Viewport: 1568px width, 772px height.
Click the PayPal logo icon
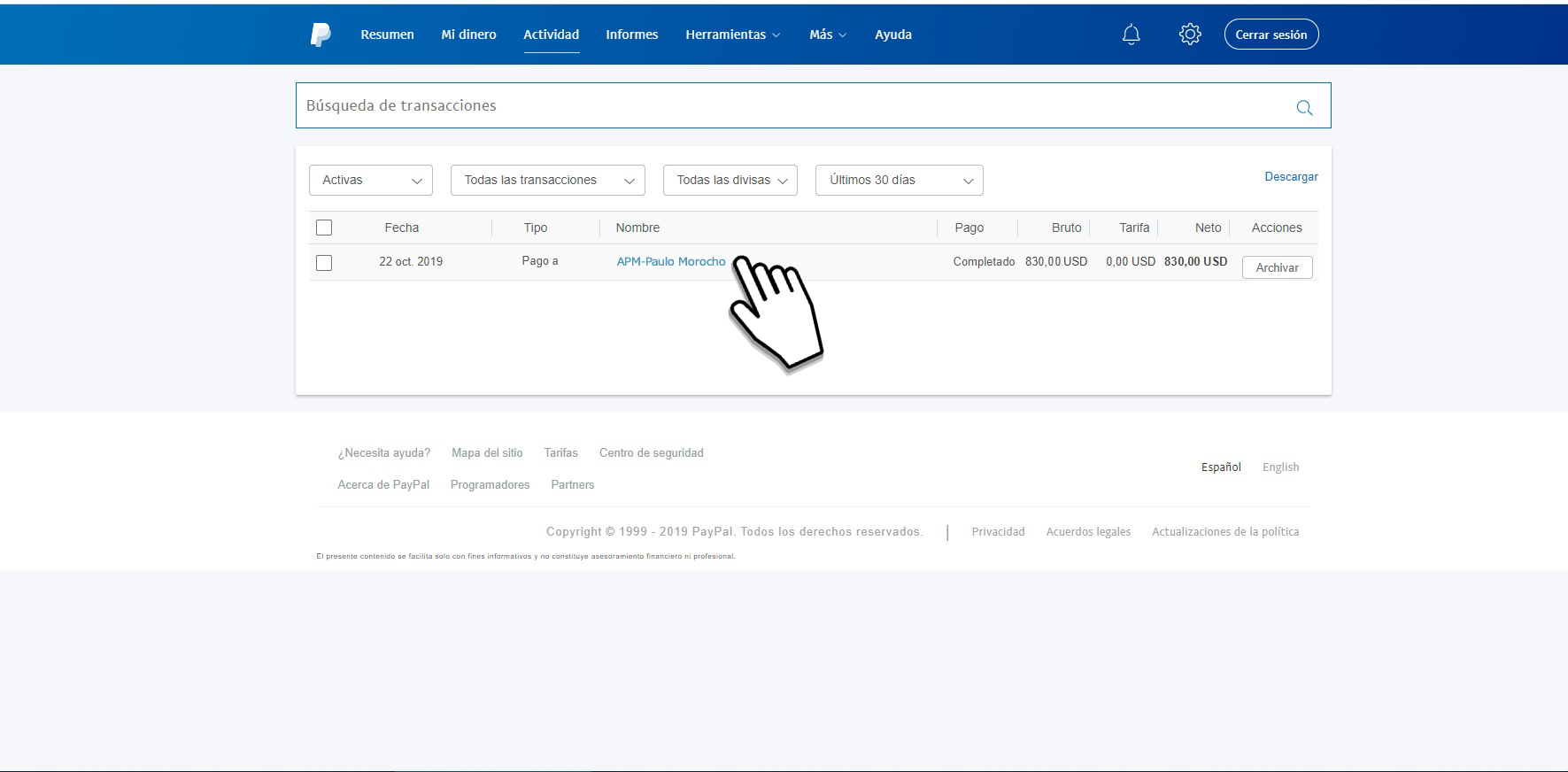click(321, 35)
